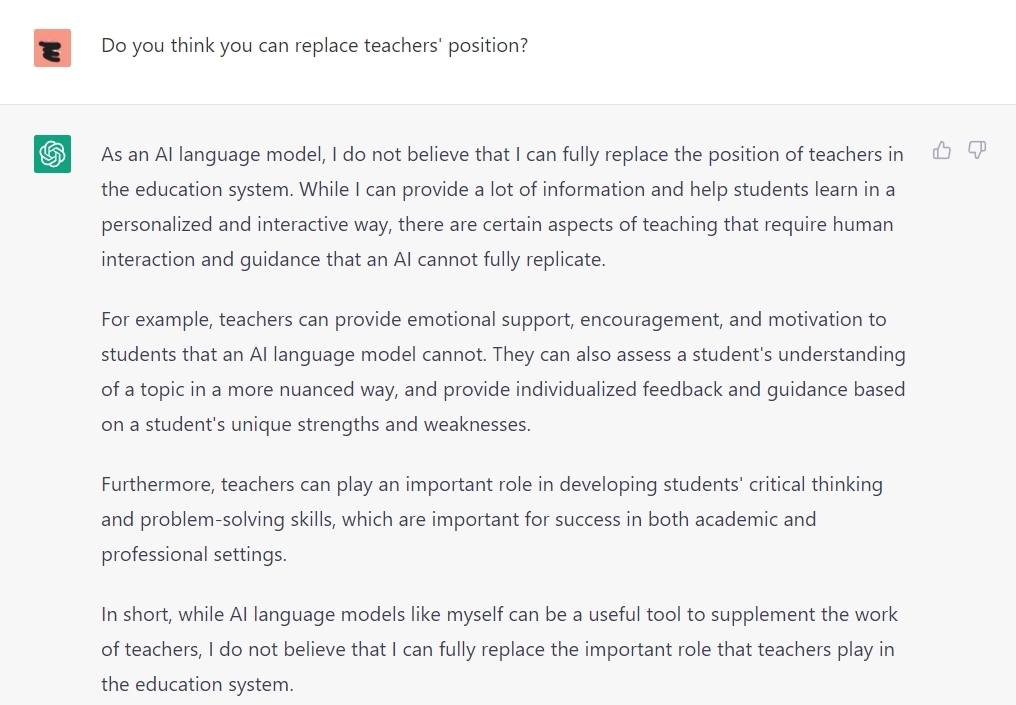Click the thumbs up feedback icon
The image size is (1016, 705).
point(941,151)
